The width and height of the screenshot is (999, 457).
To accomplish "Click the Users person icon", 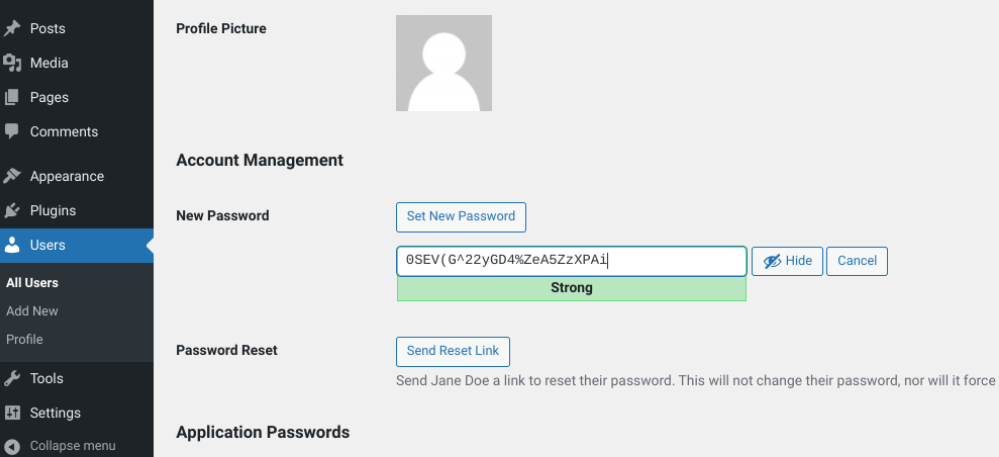I will click(x=12, y=245).
